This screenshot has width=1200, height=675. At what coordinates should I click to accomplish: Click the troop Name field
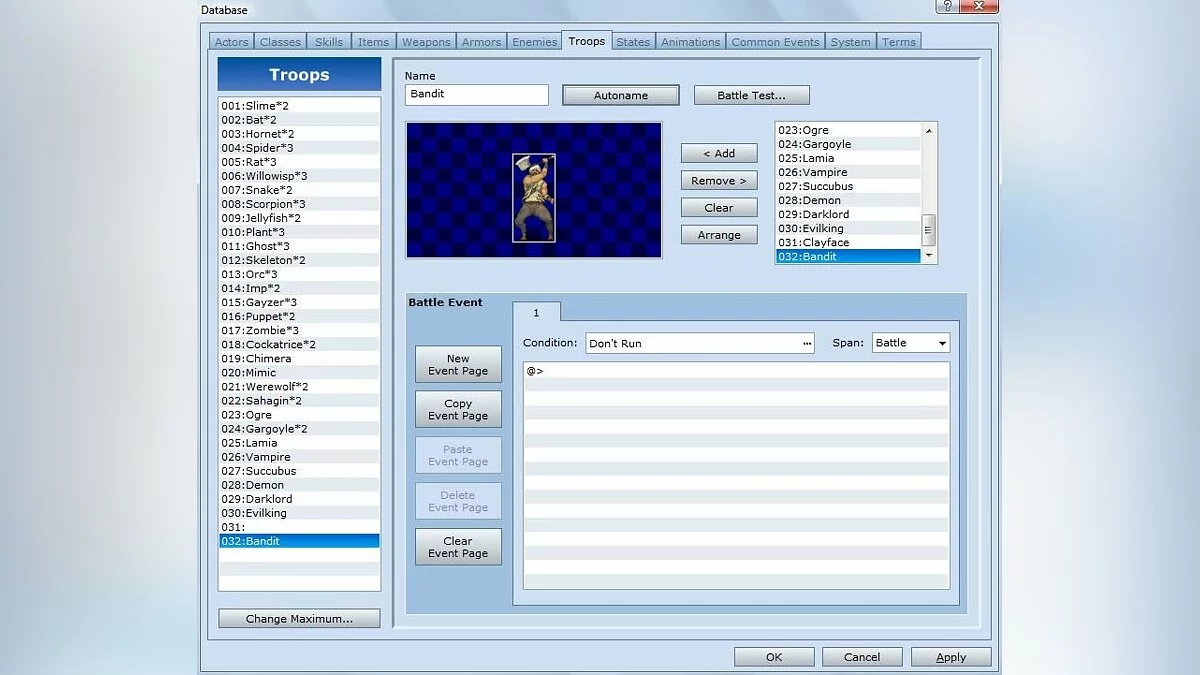(x=477, y=95)
